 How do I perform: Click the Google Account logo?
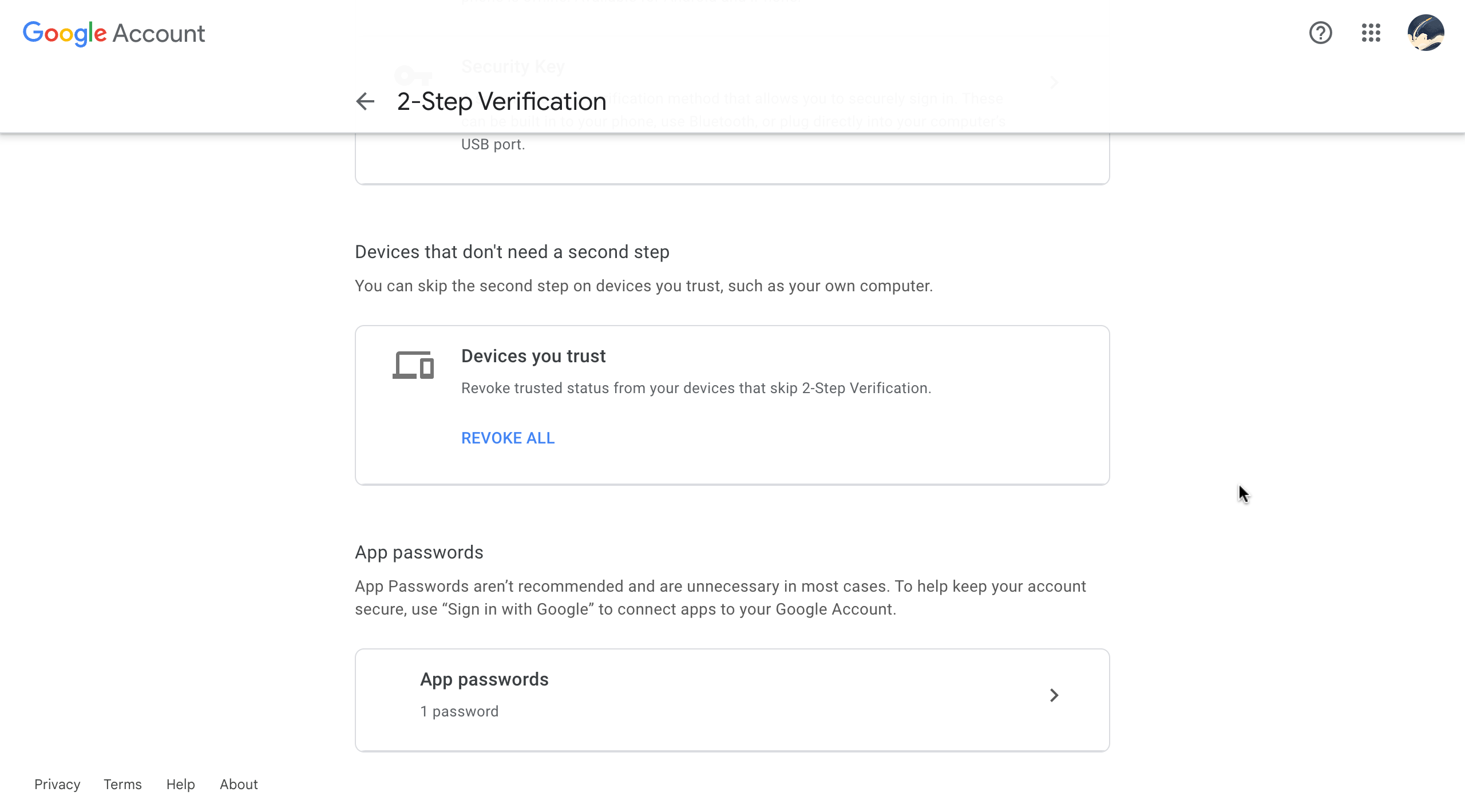coord(114,33)
